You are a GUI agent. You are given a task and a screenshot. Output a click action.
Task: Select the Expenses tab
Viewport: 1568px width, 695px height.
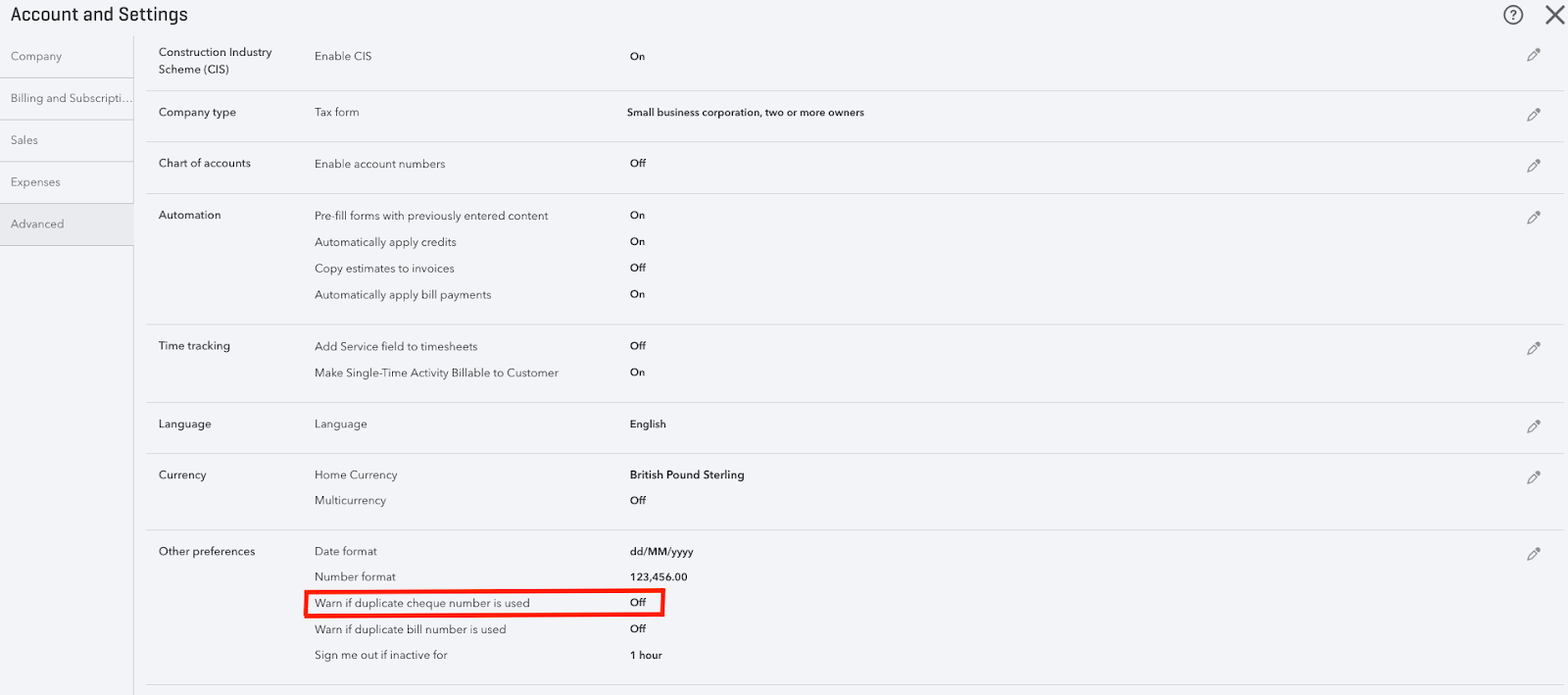[35, 183]
